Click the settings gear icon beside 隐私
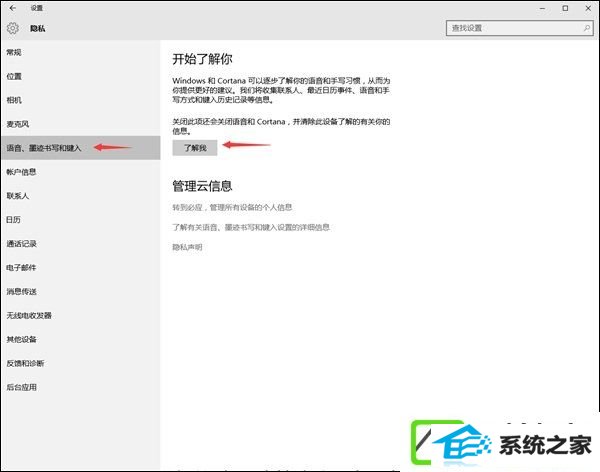The image size is (600, 472). 13,28
